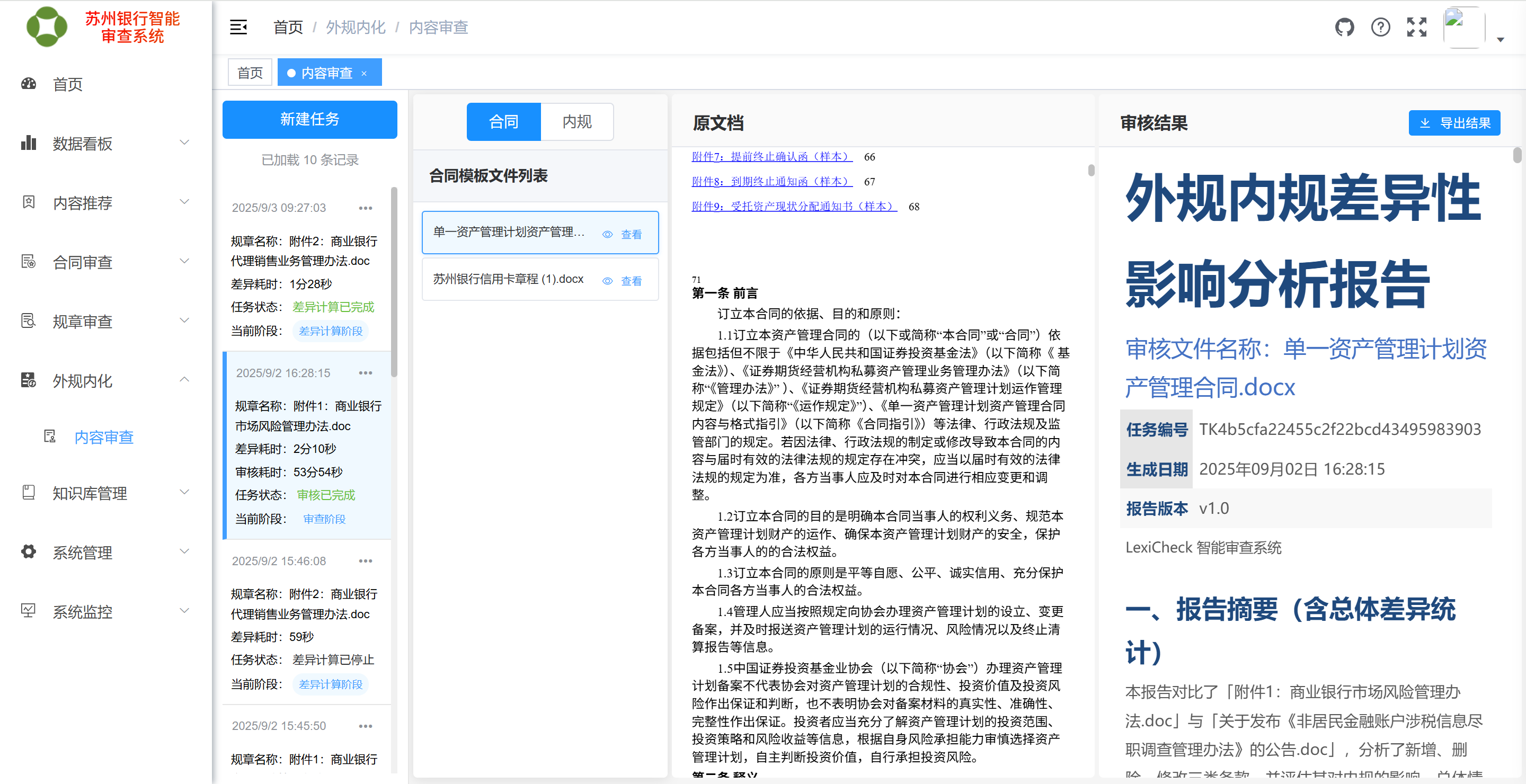This screenshot has height=784, width=1526.
Task: Switch to the 内规 toggle option
Action: (577, 121)
